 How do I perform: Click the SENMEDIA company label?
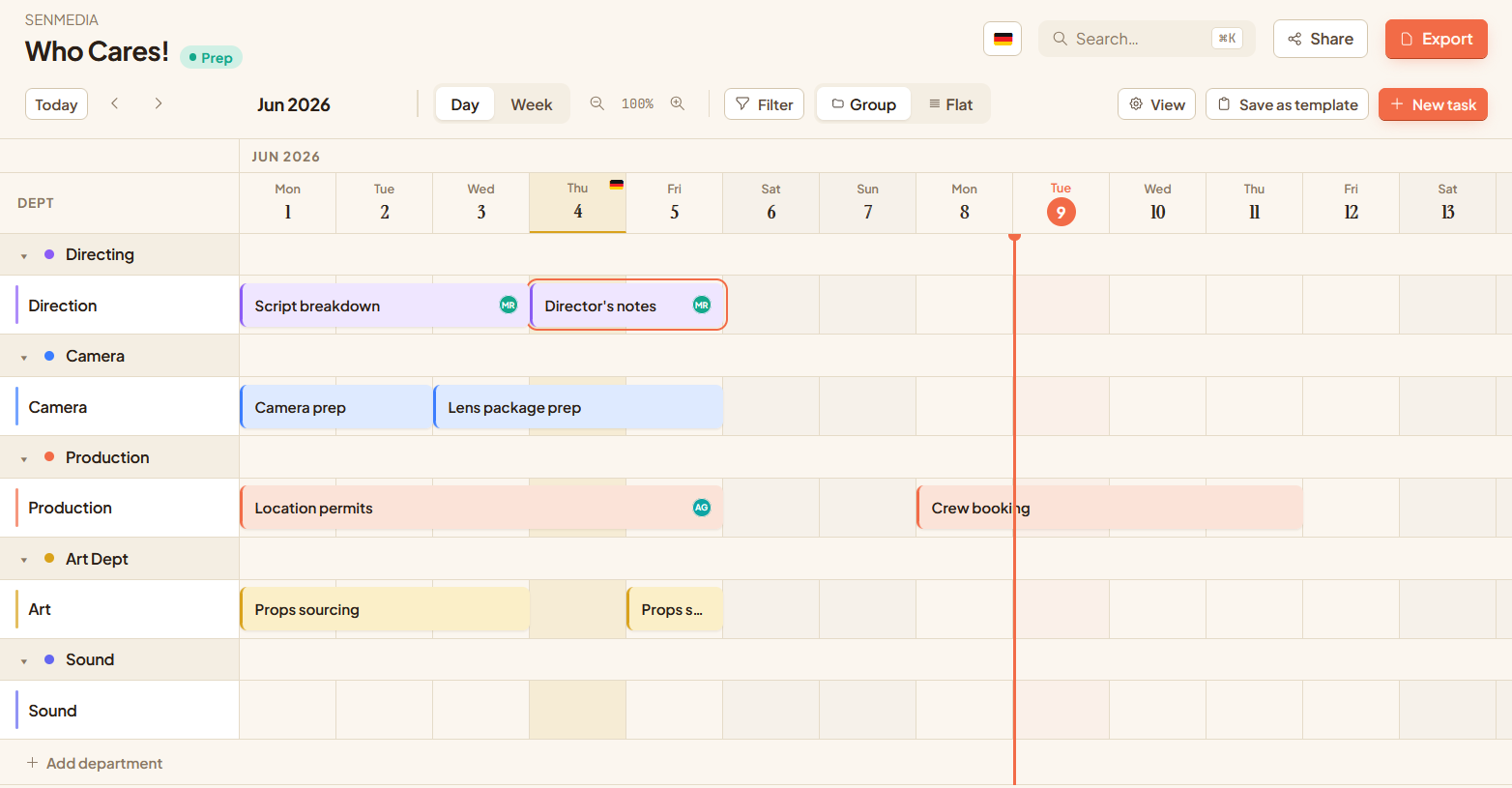coord(62,19)
